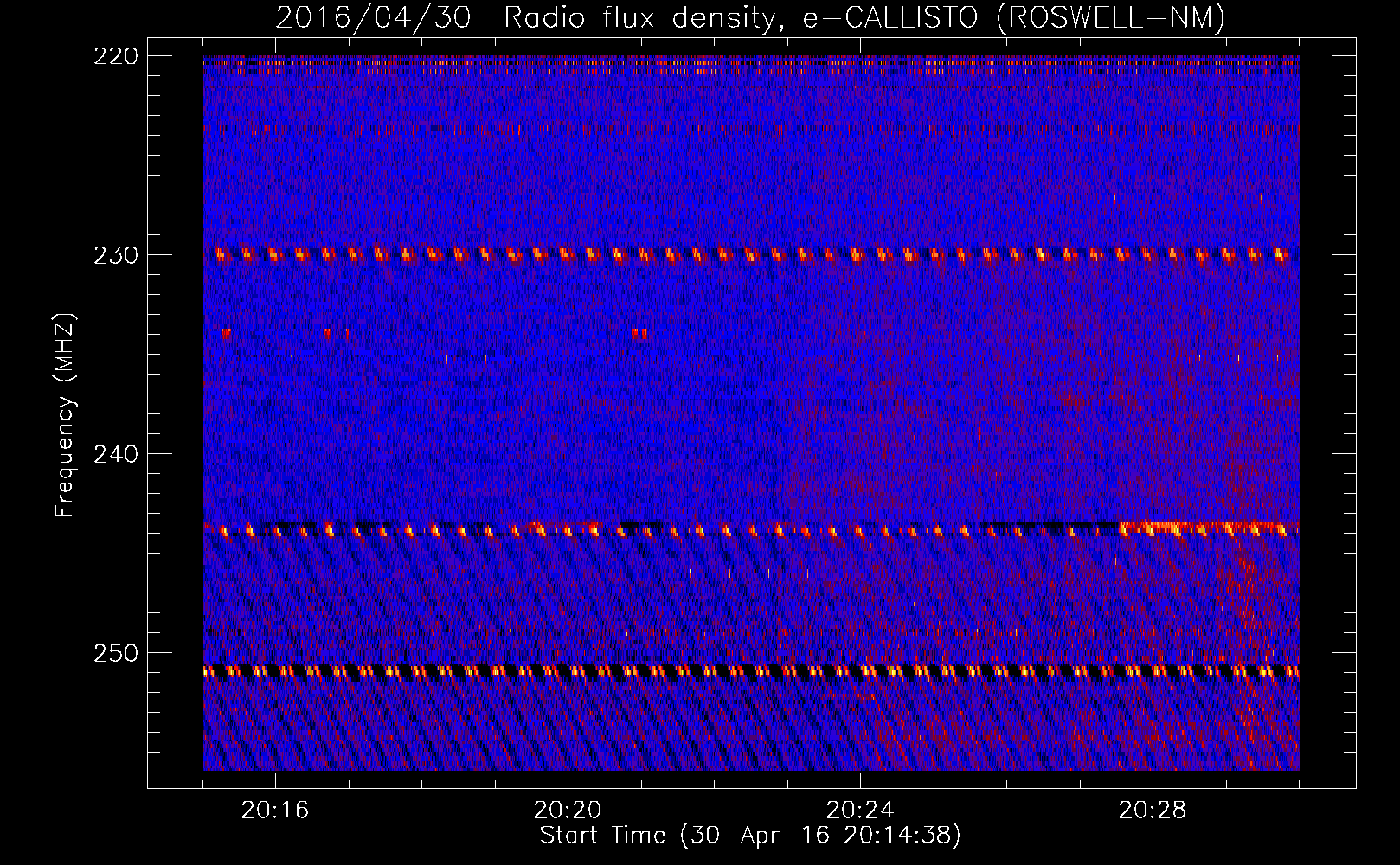The image size is (1400, 865).
Task: Click the frequency tick label '230'
Action: 115,255
